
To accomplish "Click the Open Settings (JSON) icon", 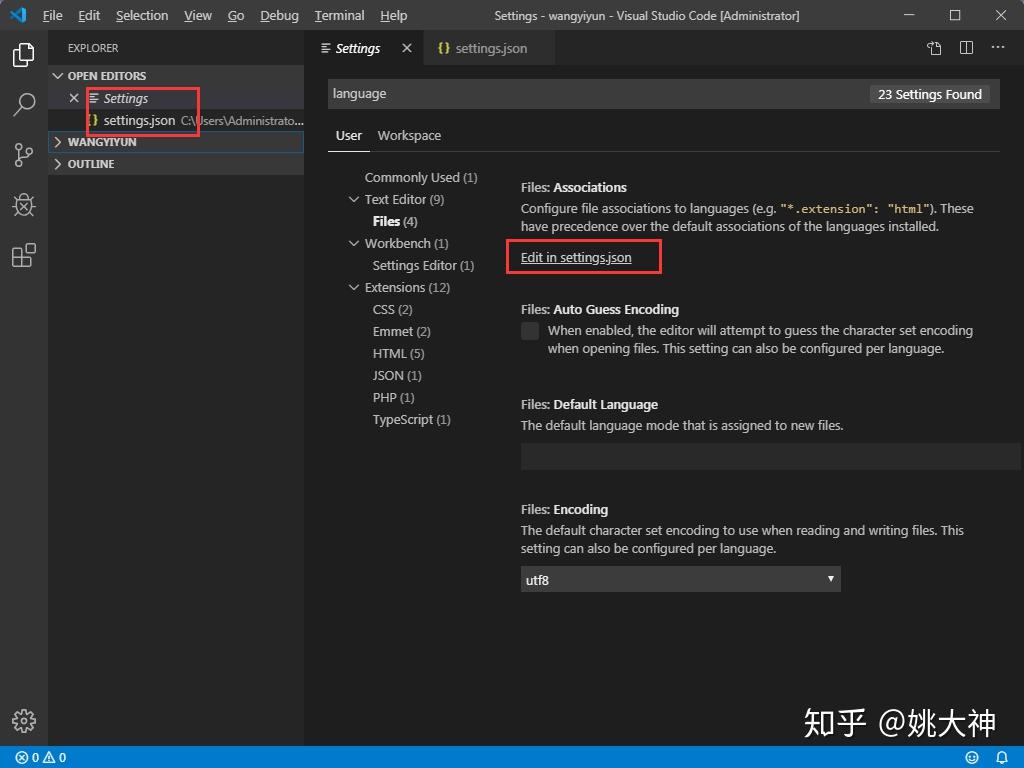I will 935,48.
